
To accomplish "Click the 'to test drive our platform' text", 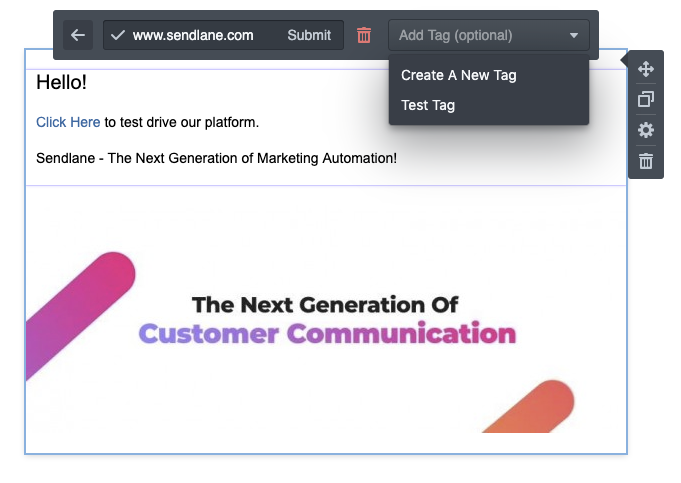I will click(182, 122).
